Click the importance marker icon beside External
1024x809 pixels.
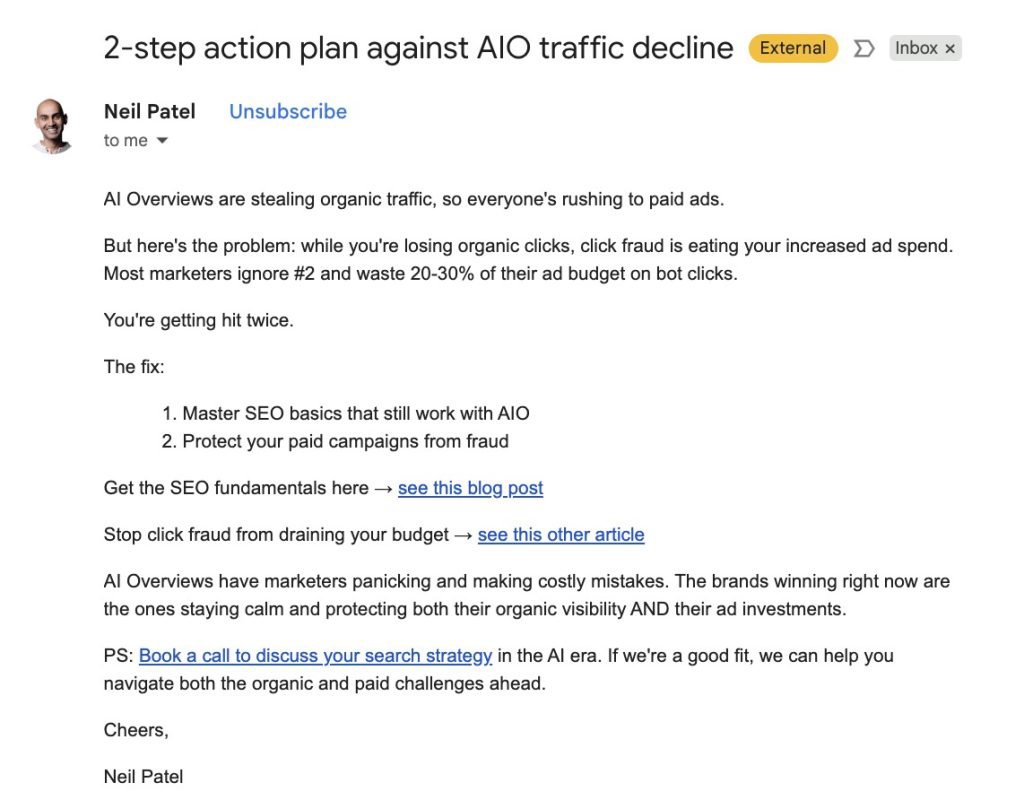click(864, 48)
